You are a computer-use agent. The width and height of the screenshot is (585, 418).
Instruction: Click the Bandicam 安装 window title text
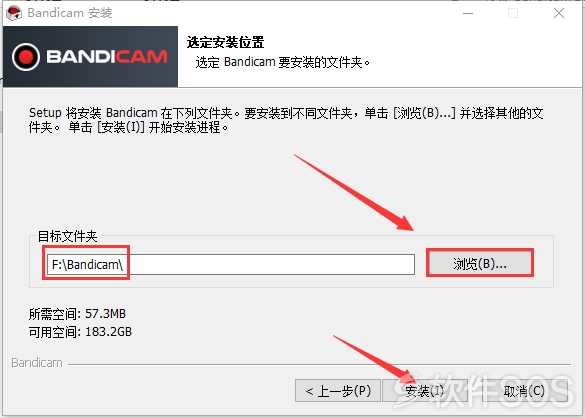click(x=70, y=13)
